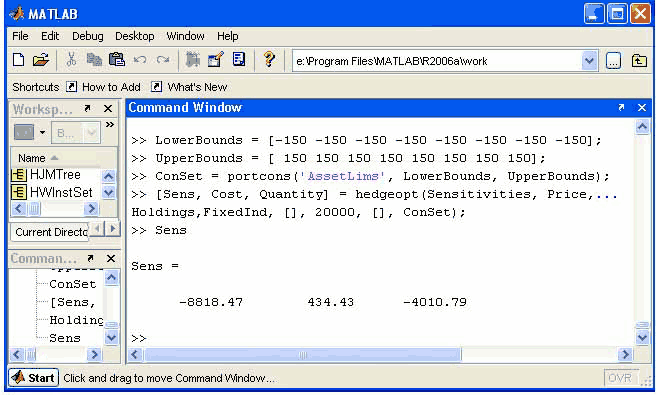Click HWInstSet variable icon
Viewport: 657px width, 395px height.
coord(18,192)
